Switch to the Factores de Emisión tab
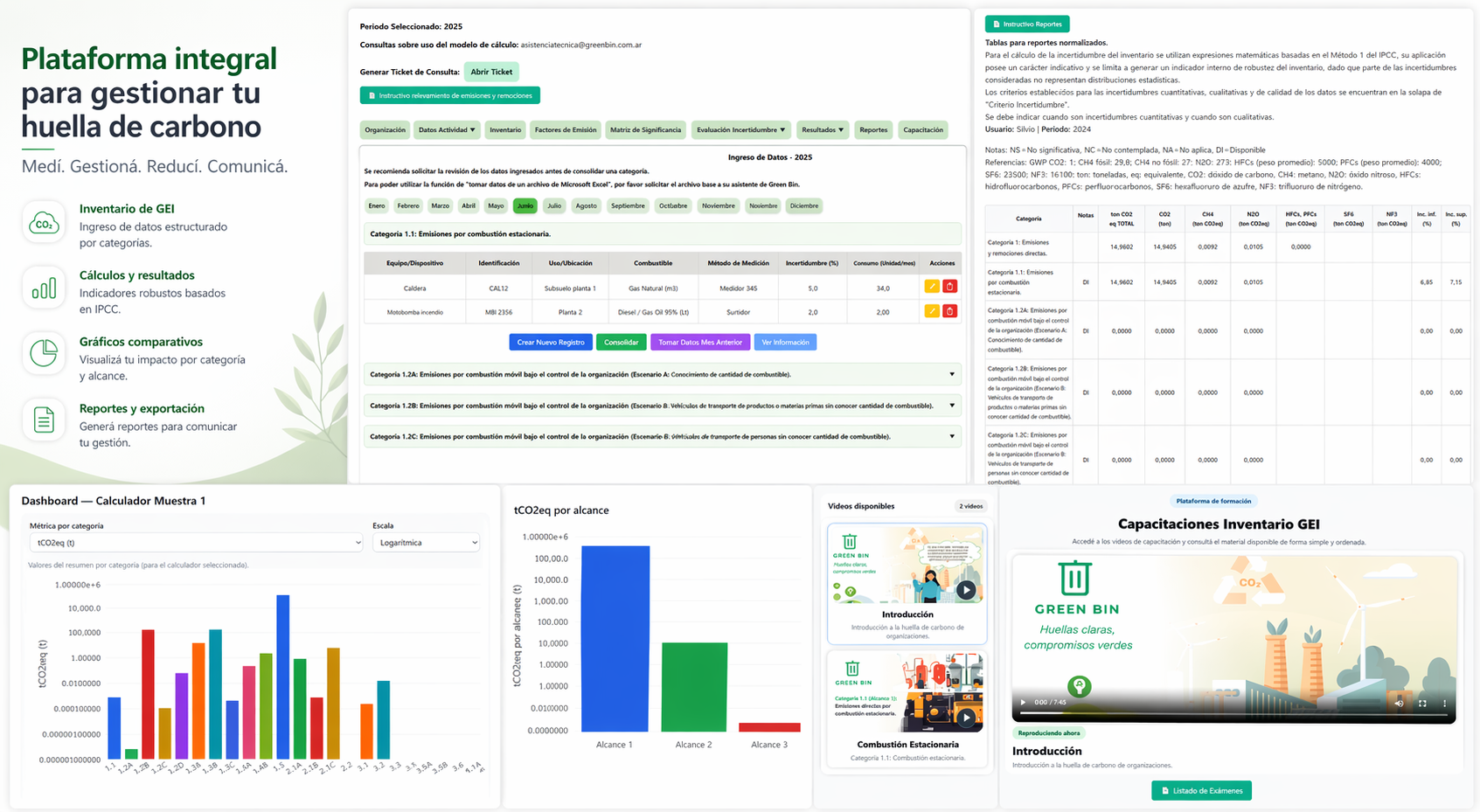 pos(566,130)
